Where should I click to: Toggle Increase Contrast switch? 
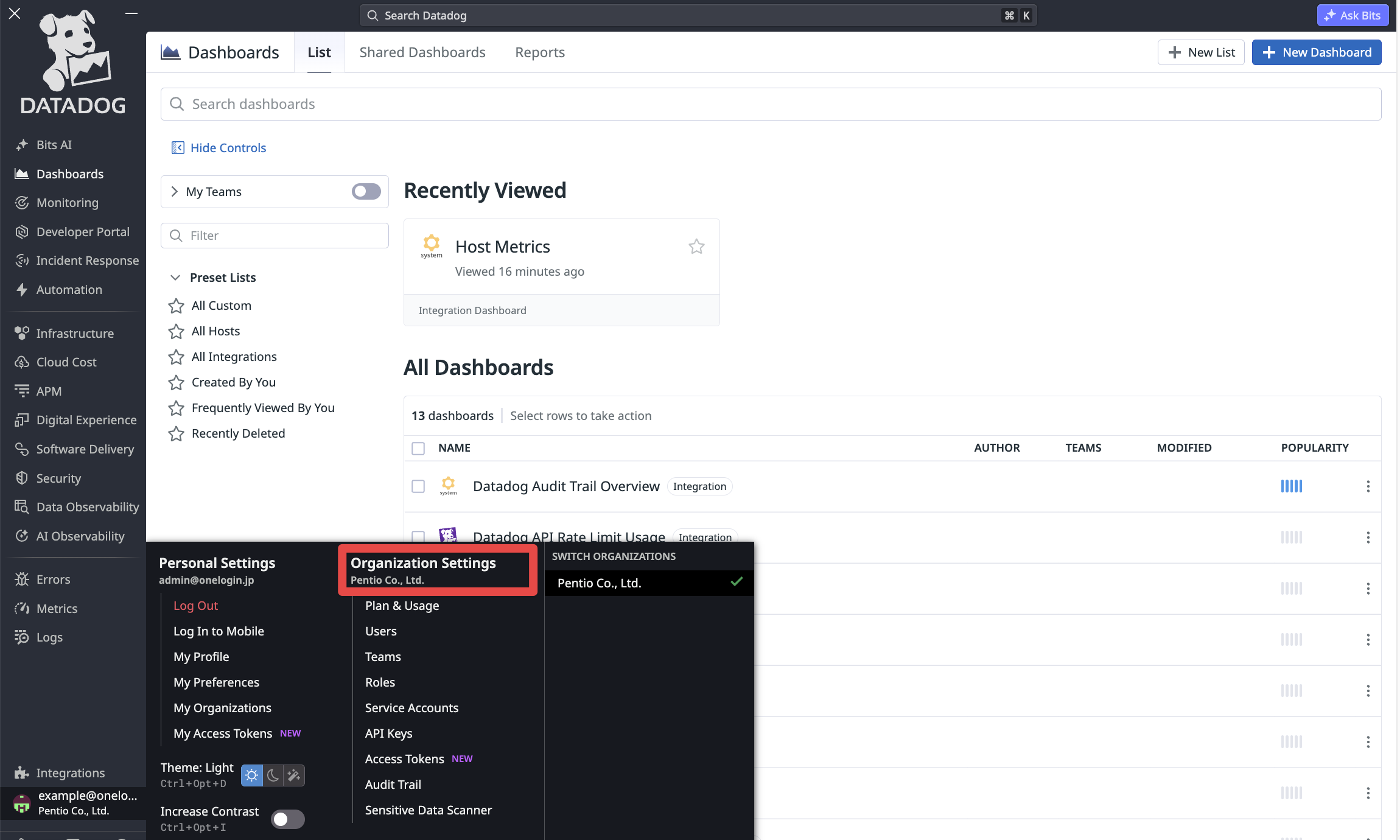pyautogui.click(x=288, y=819)
